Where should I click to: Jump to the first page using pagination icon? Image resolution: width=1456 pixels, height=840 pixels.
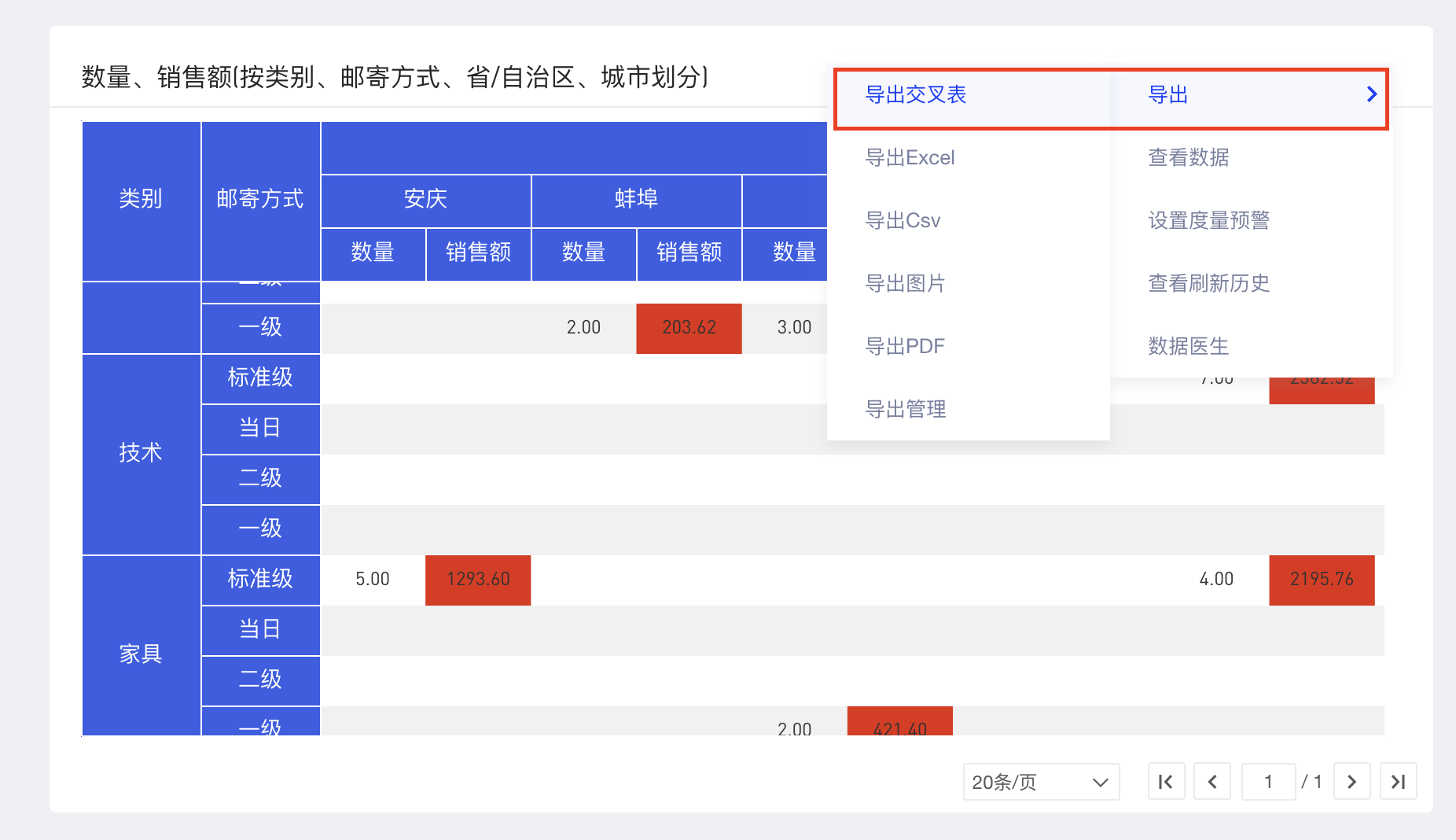pyautogui.click(x=1166, y=781)
